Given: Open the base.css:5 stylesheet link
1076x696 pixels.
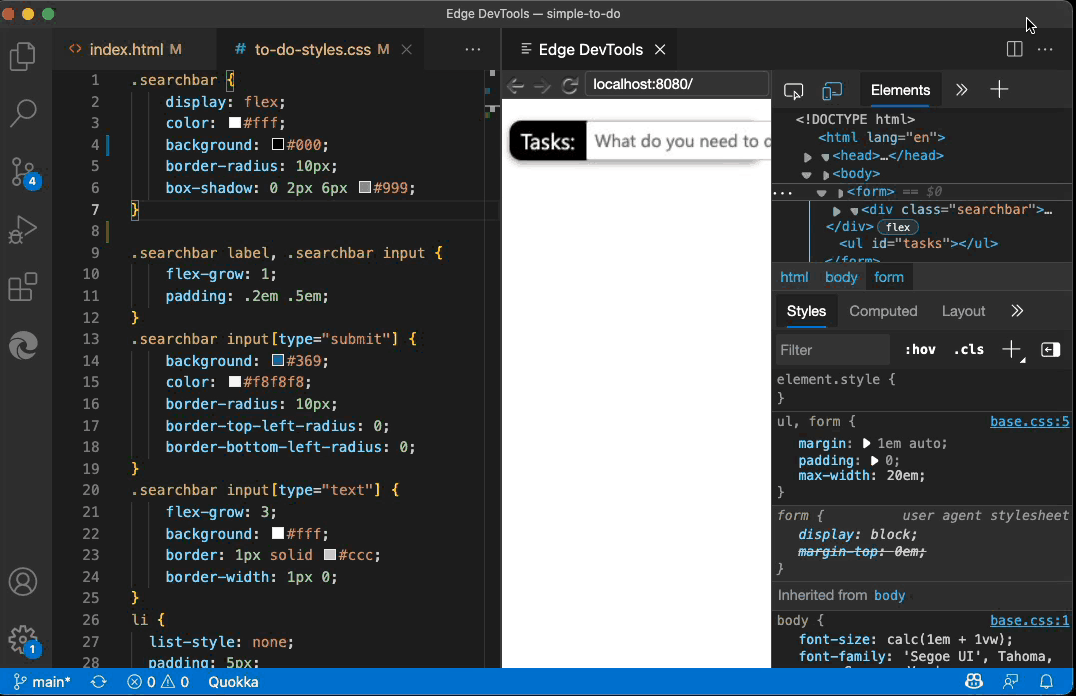Looking at the screenshot, I should coord(1029,421).
